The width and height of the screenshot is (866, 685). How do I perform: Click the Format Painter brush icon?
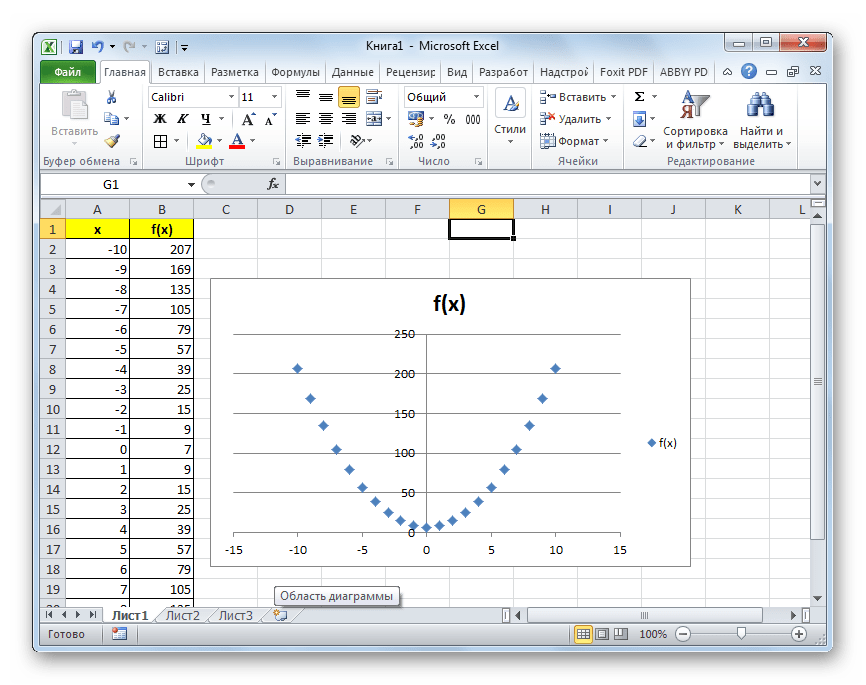tap(111, 141)
